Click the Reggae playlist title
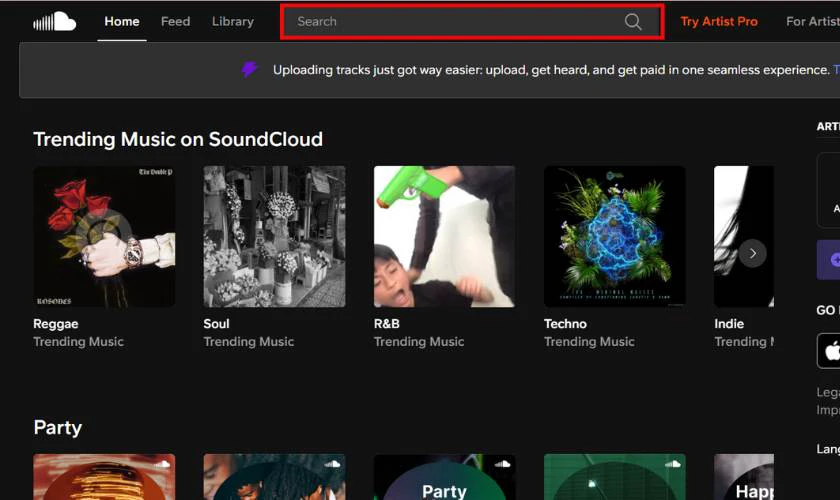840x500 pixels. point(56,324)
